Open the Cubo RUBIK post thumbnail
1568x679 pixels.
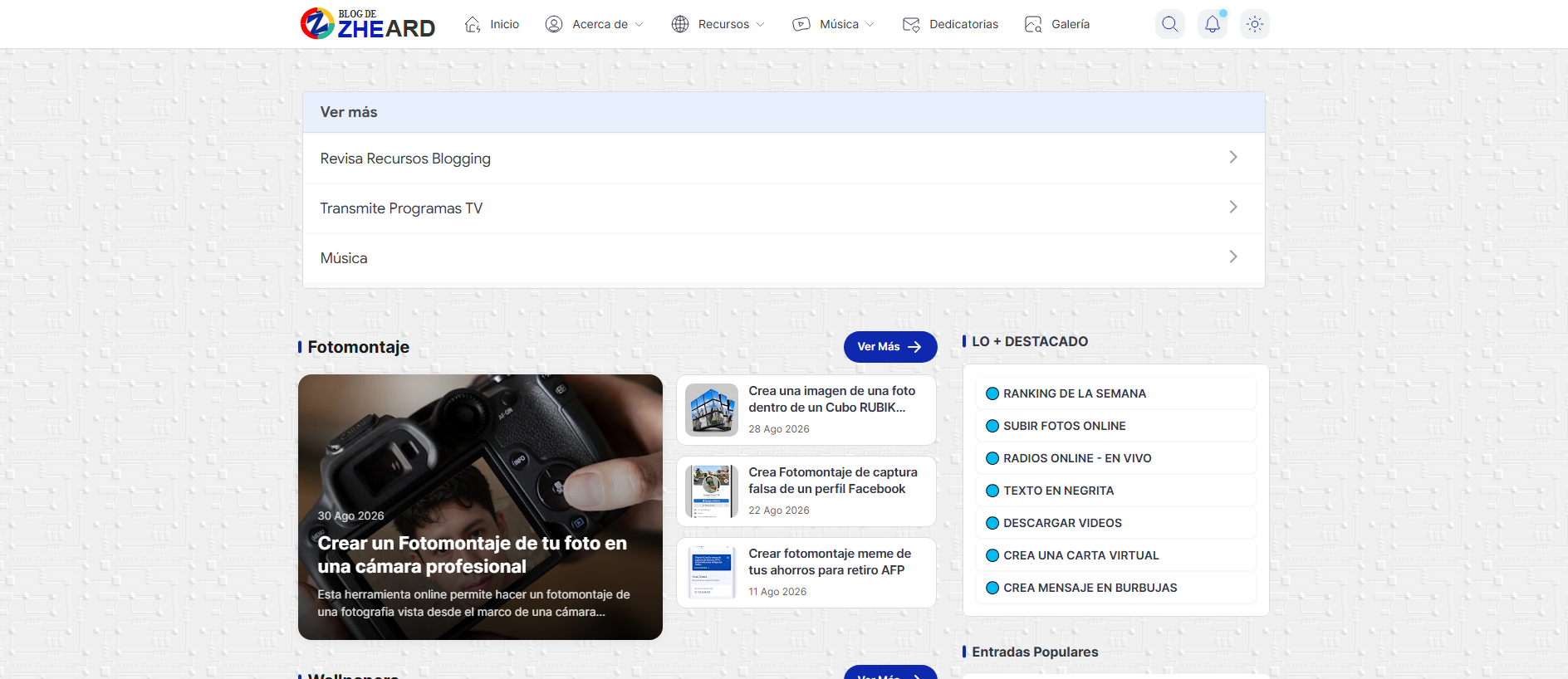point(712,410)
